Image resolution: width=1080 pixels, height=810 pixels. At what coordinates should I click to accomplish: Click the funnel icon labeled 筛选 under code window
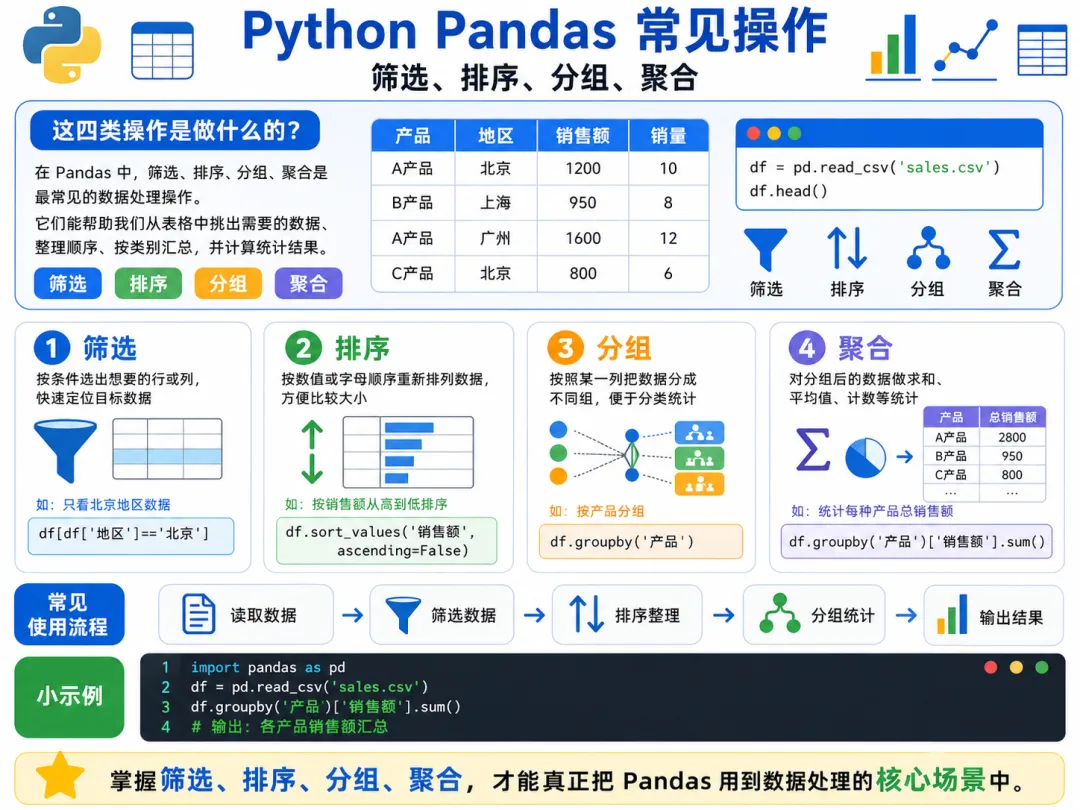tap(765, 249)
